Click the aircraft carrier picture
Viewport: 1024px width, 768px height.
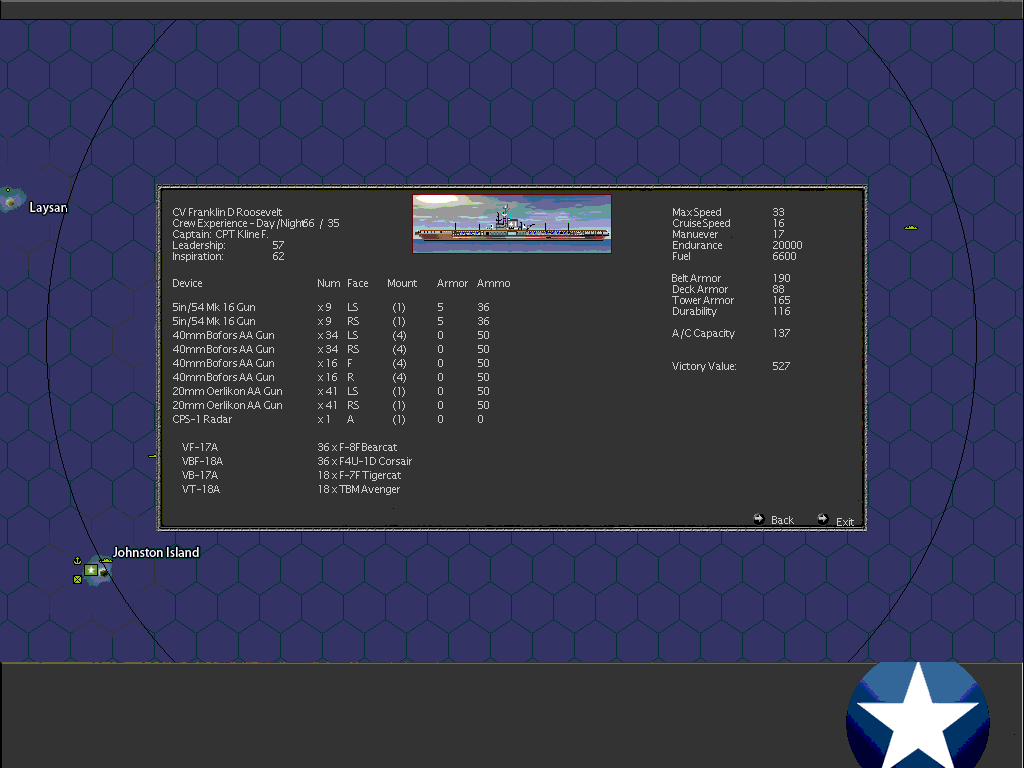(x=511, y=223)
